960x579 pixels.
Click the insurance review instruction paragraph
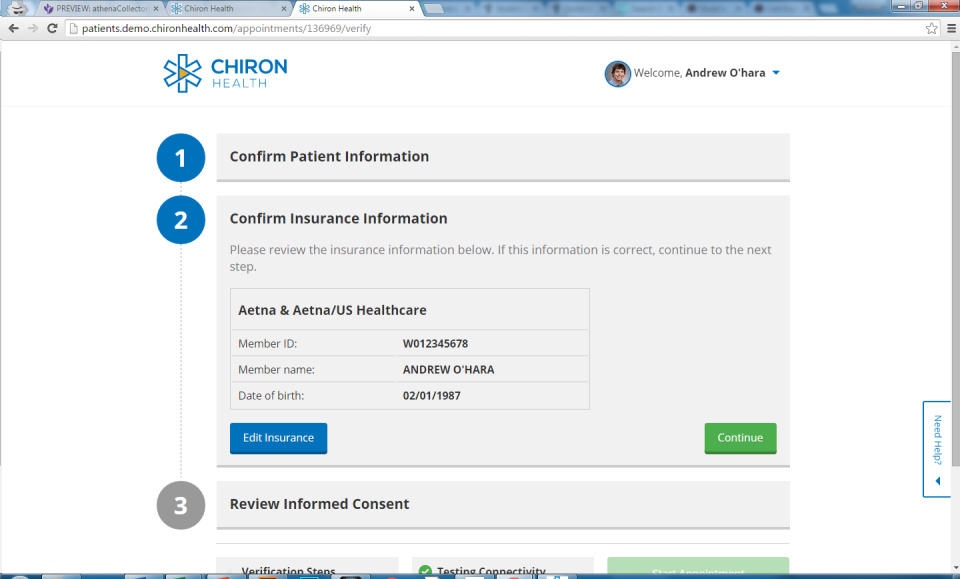[x=500, y=258]
